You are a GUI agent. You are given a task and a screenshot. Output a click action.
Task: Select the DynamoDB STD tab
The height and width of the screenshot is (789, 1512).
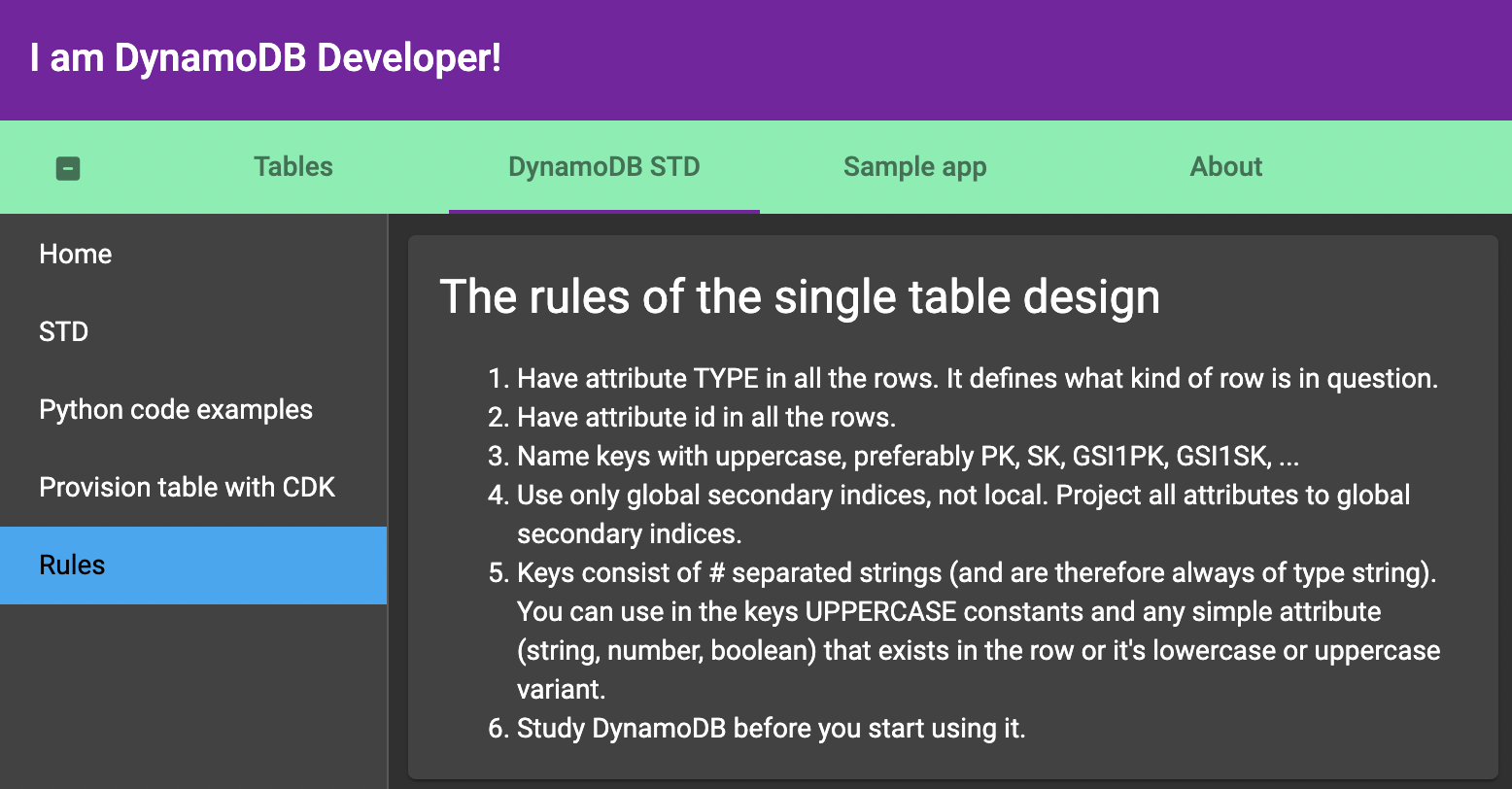pos(604,167)
